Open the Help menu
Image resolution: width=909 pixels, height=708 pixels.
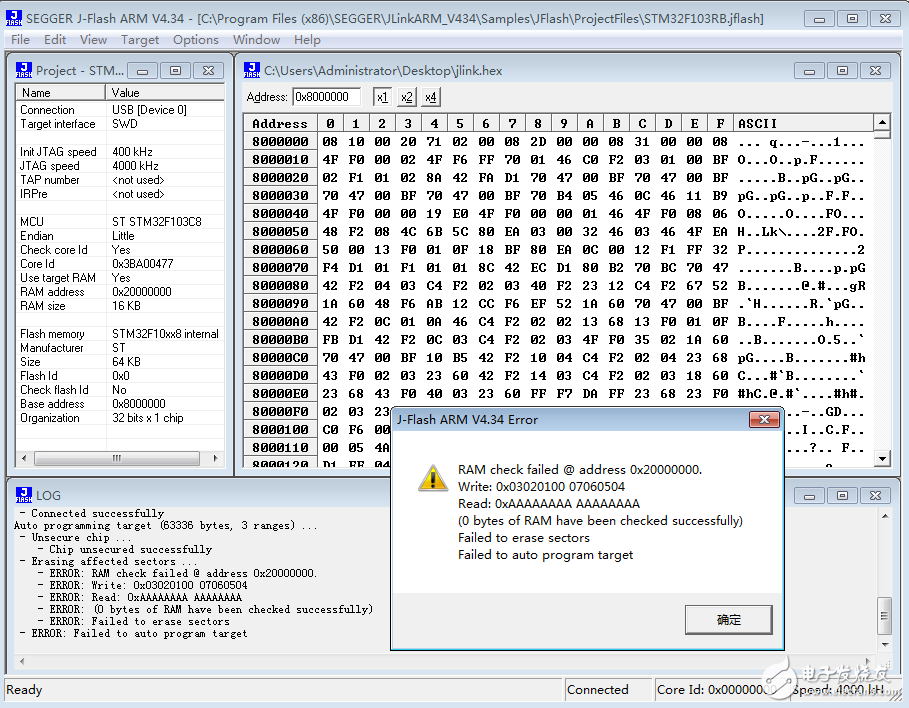(x=307, y=40)
